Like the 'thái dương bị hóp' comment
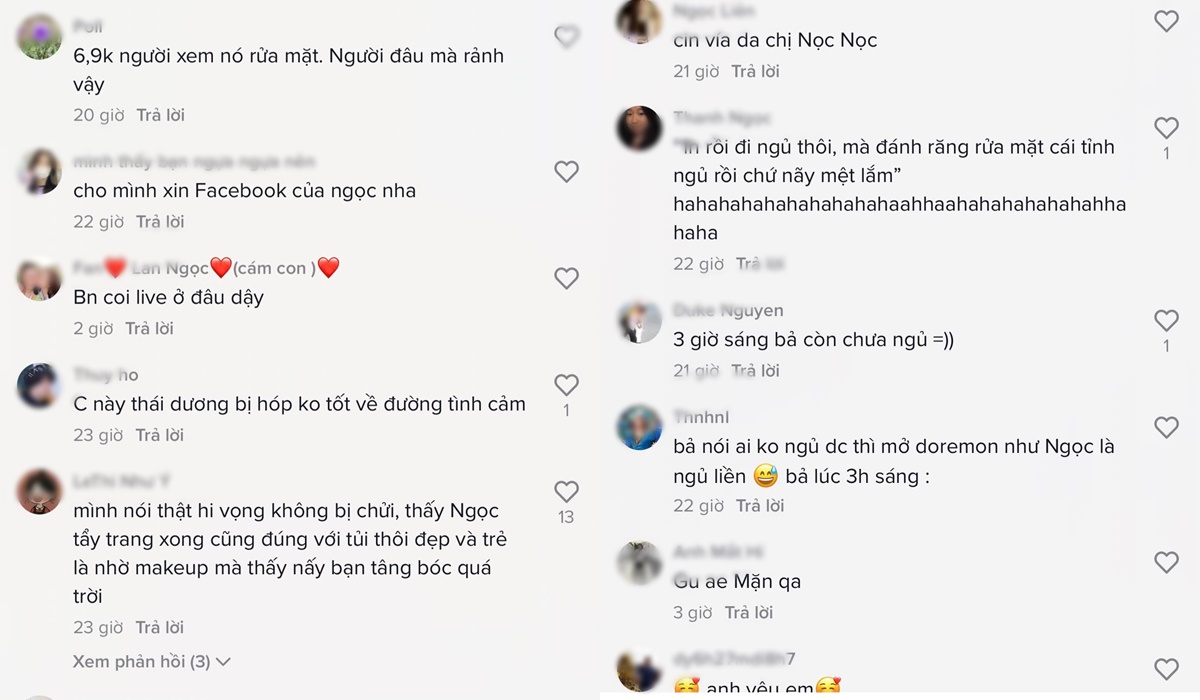The width and height of the screenshot is (1200, 700). coord(567,385)
